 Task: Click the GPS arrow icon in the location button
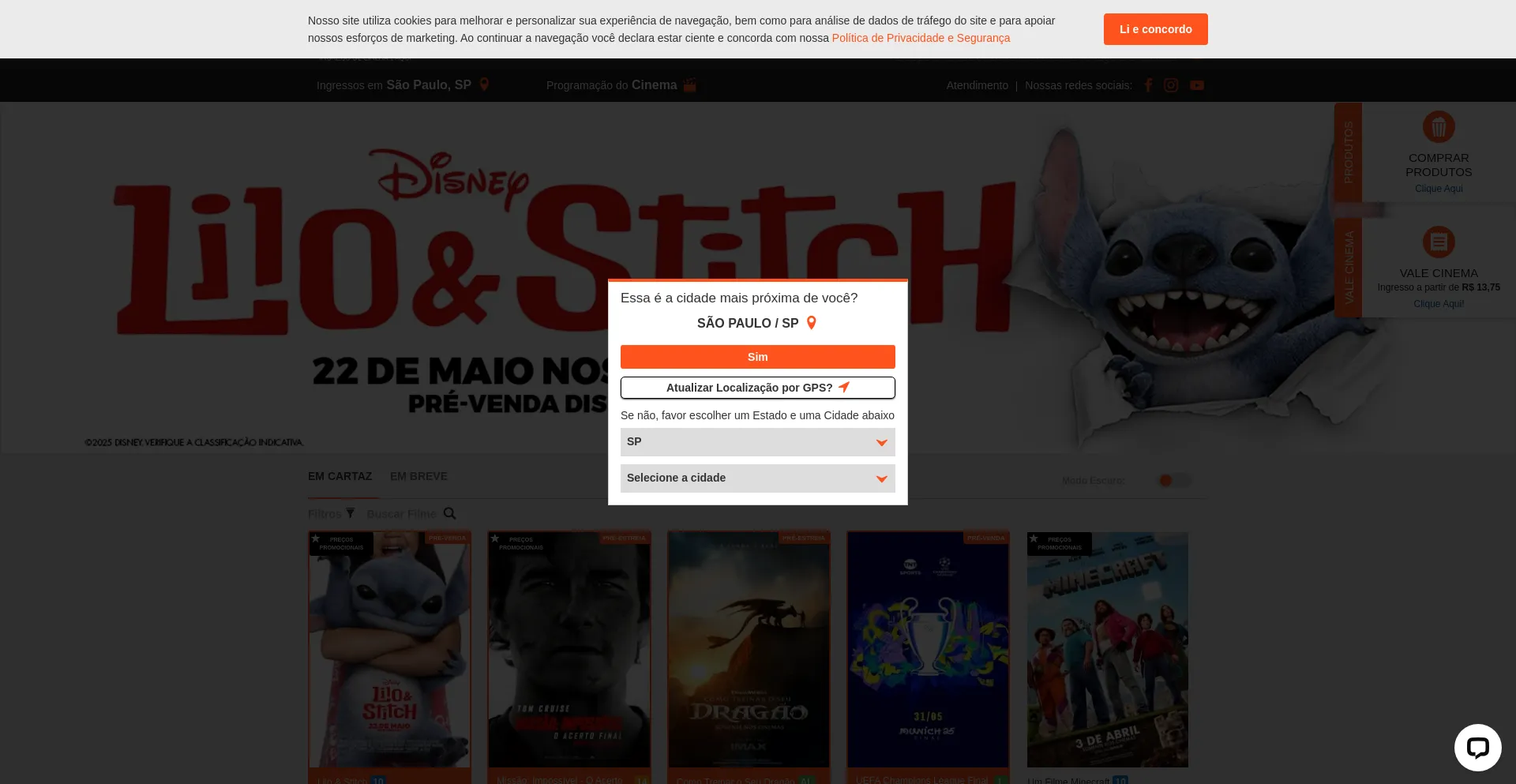pos(844,387)
